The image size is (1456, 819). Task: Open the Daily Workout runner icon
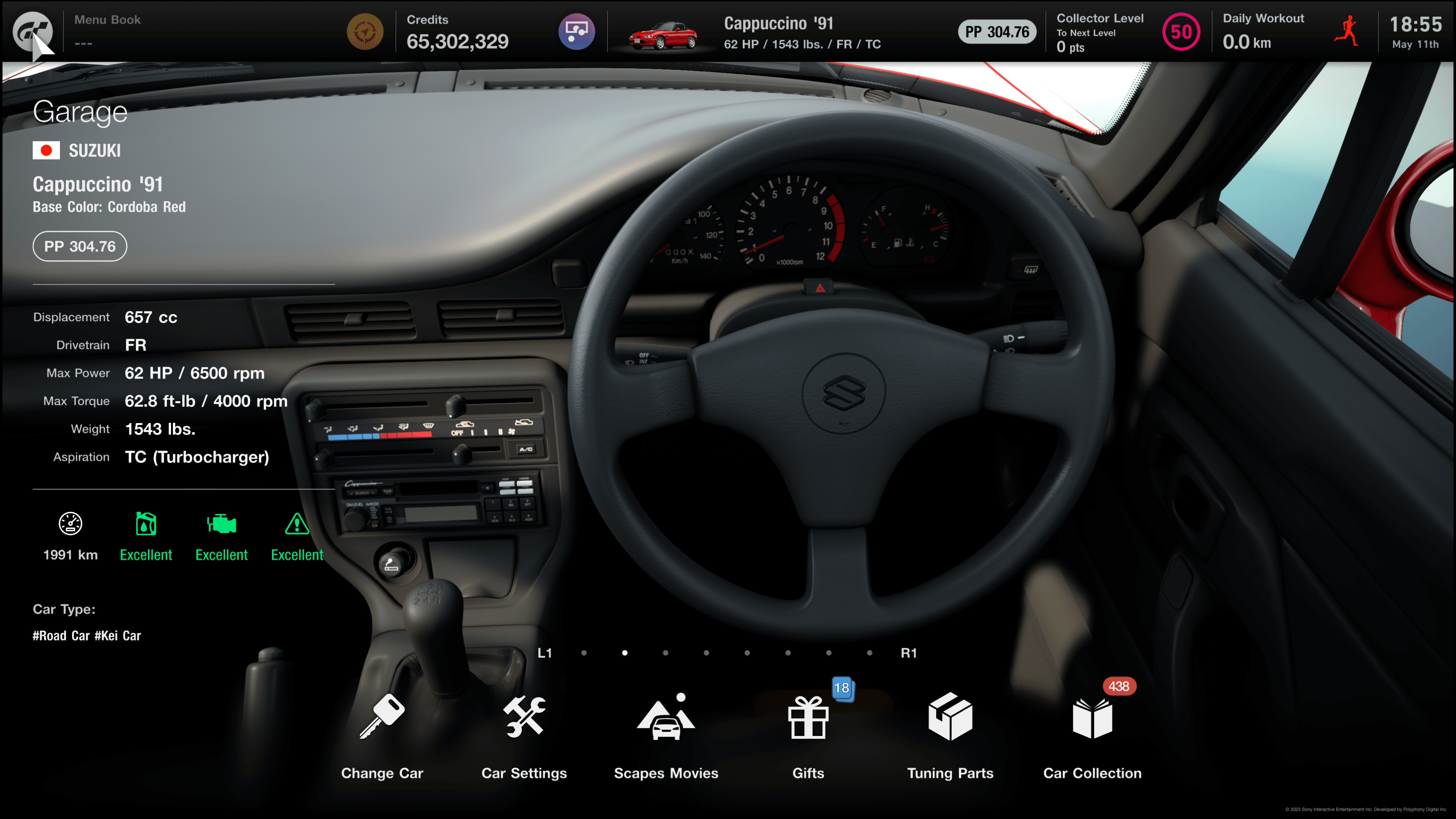pos(1347,31)
